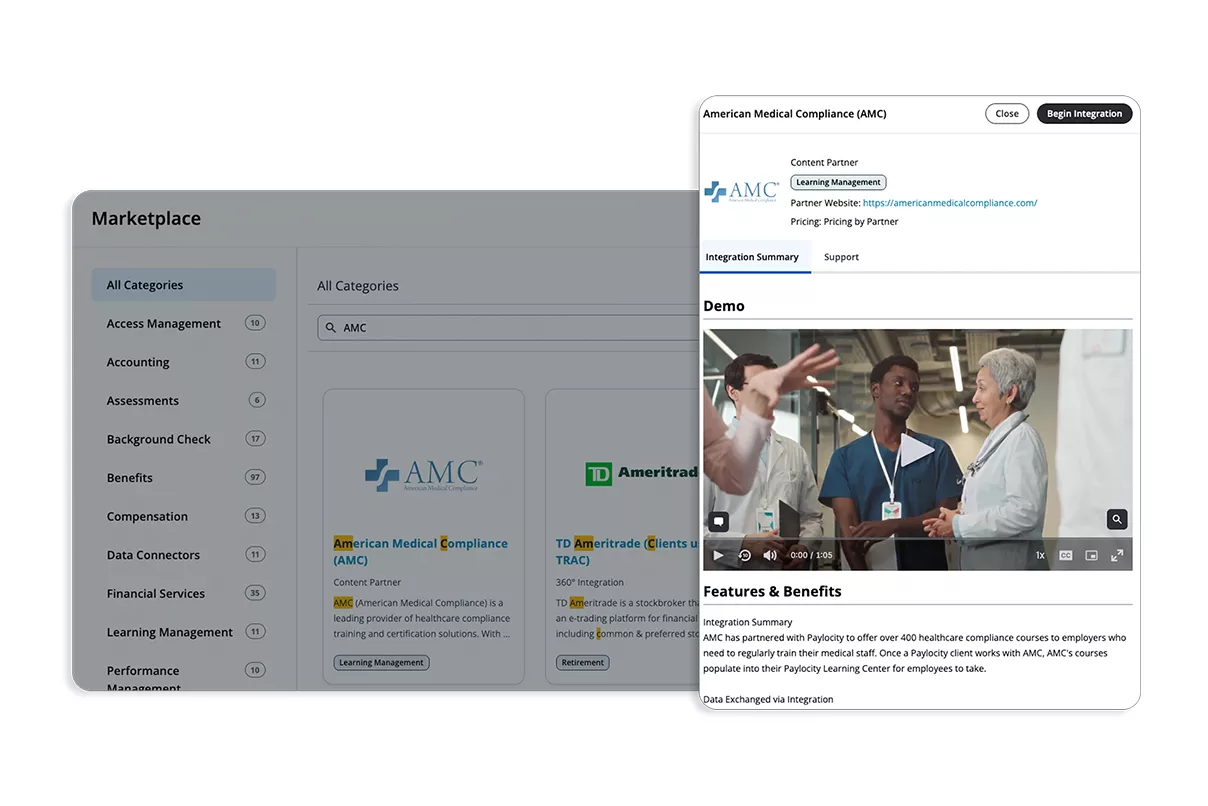The image size is (1208, 806).
Task: Open the video transcript chat icon
Action: click(718, 521)
